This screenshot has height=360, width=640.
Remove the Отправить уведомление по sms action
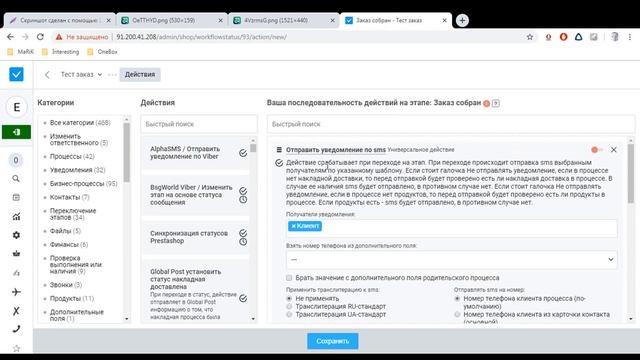click(613, 150)
